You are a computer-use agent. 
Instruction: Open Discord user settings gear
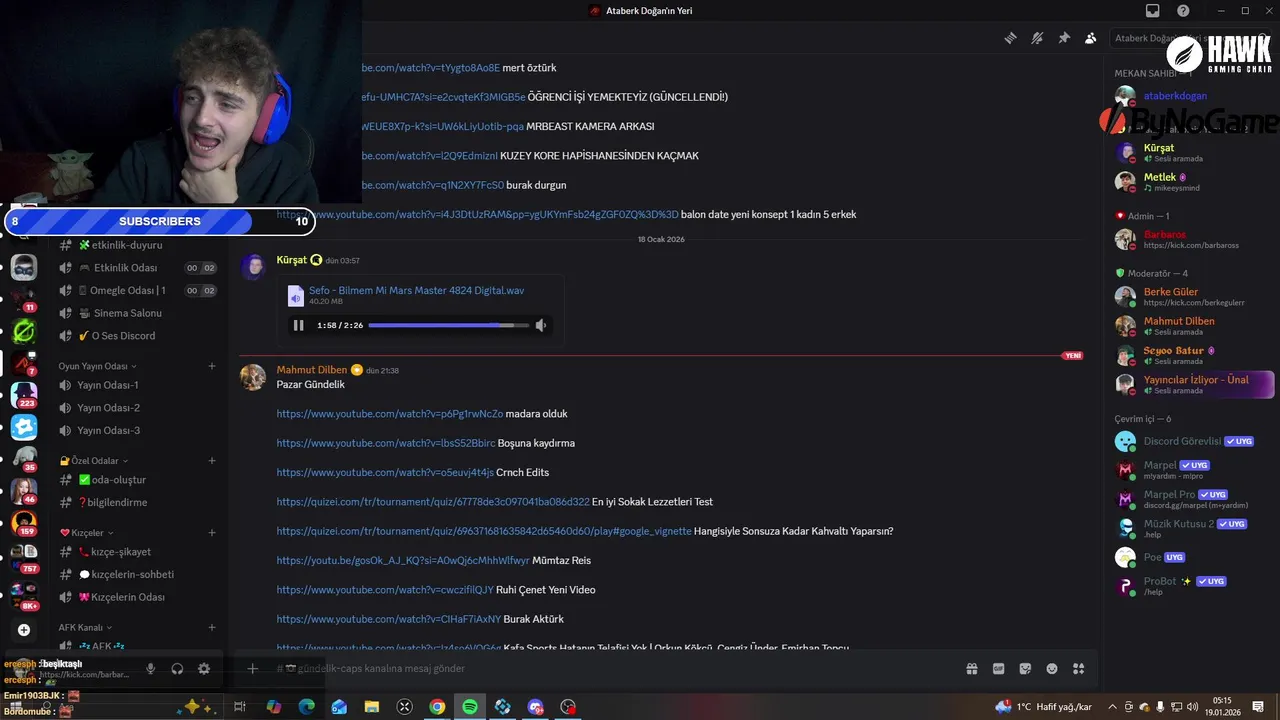tap(204, 669)
